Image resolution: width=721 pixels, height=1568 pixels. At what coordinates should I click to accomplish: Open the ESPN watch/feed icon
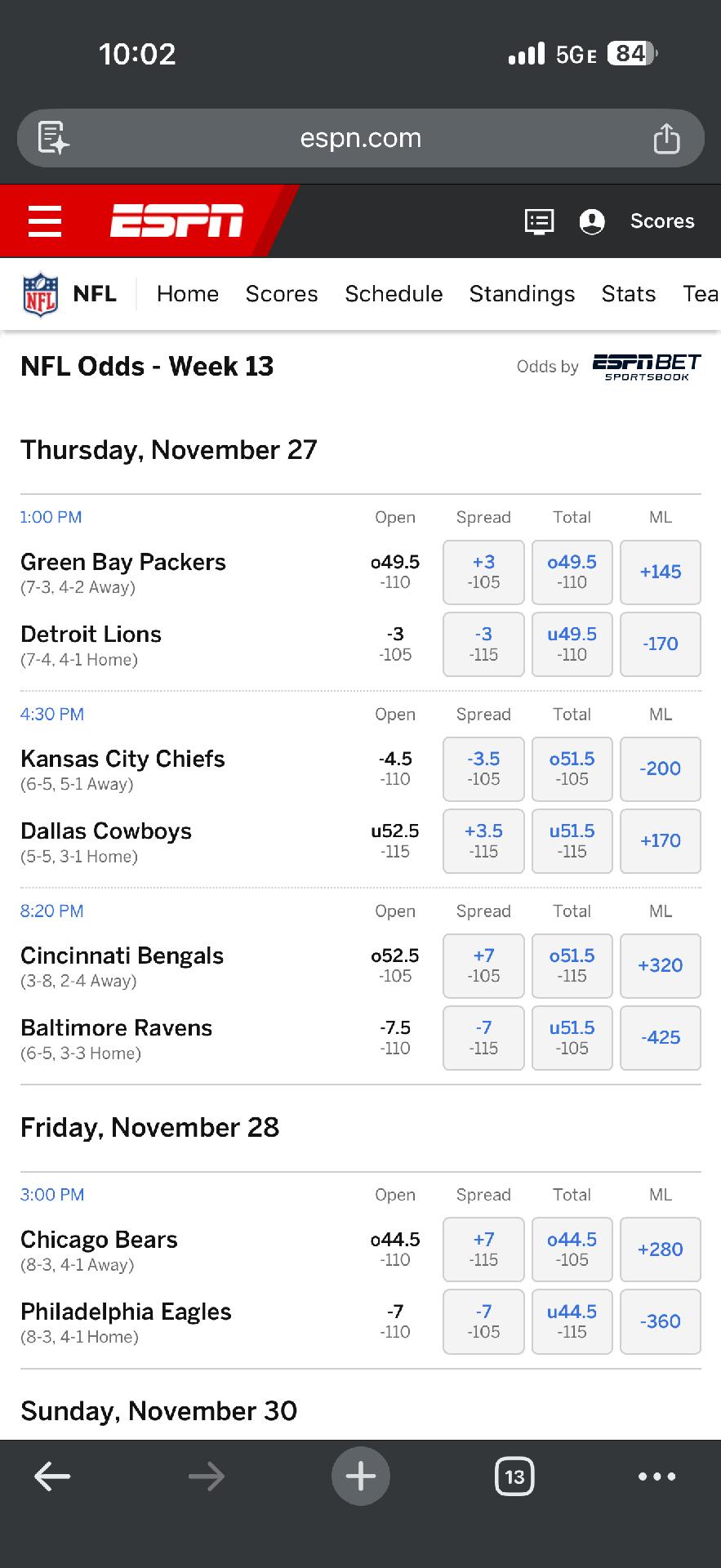click(539, 221)
